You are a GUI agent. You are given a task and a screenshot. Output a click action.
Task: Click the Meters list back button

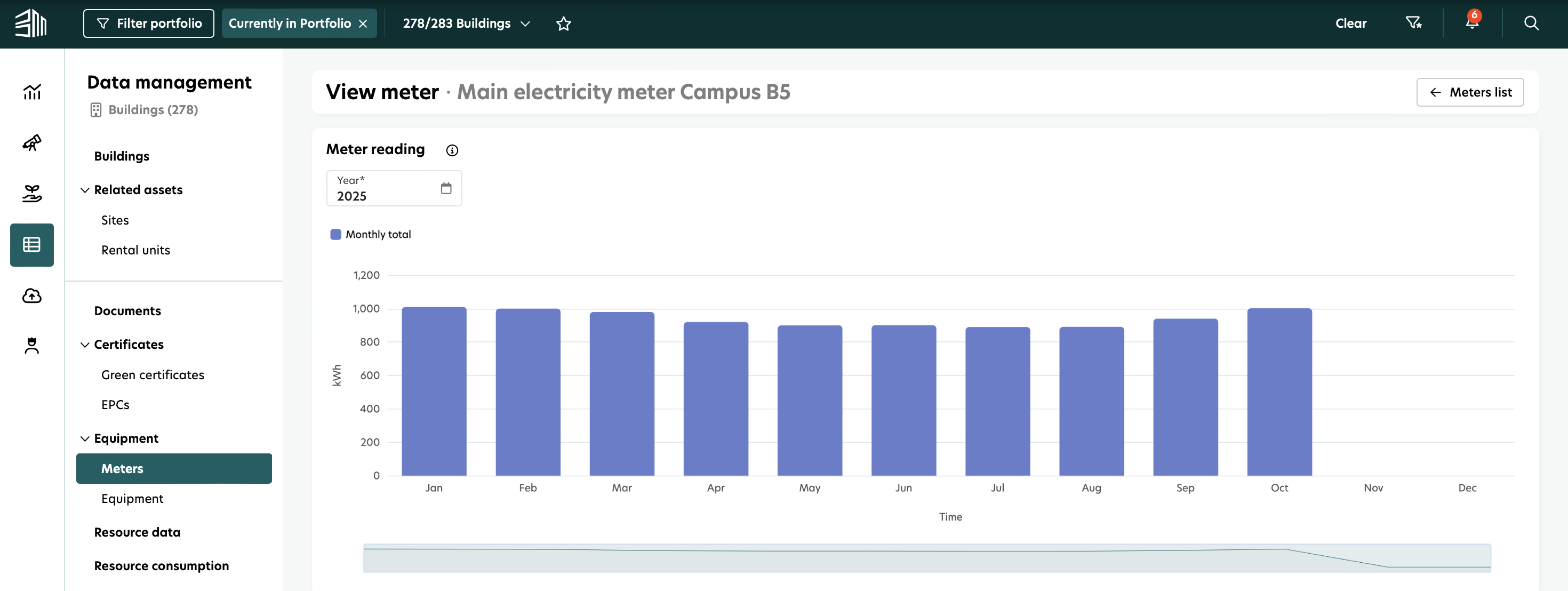tap(1469, 92)
